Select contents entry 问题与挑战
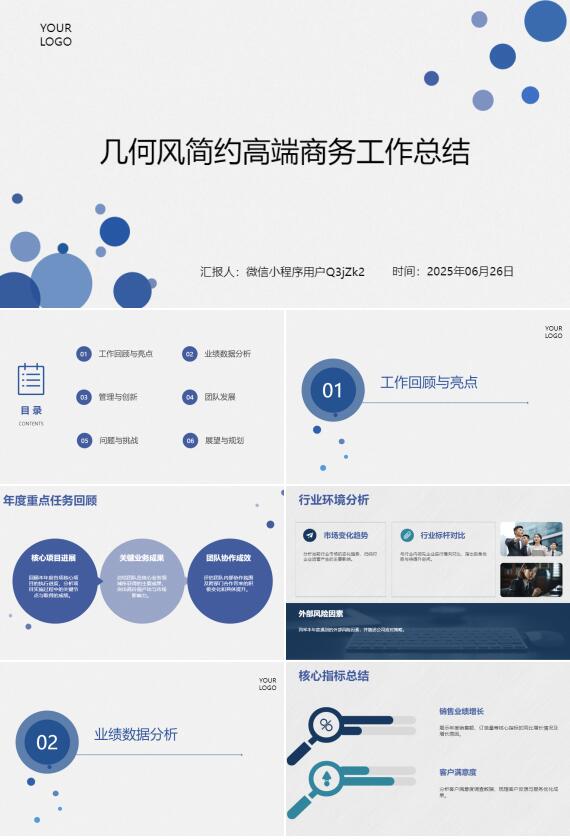Image resolution: width=570 pixels, height=840 pixels. tap(118, 440)
